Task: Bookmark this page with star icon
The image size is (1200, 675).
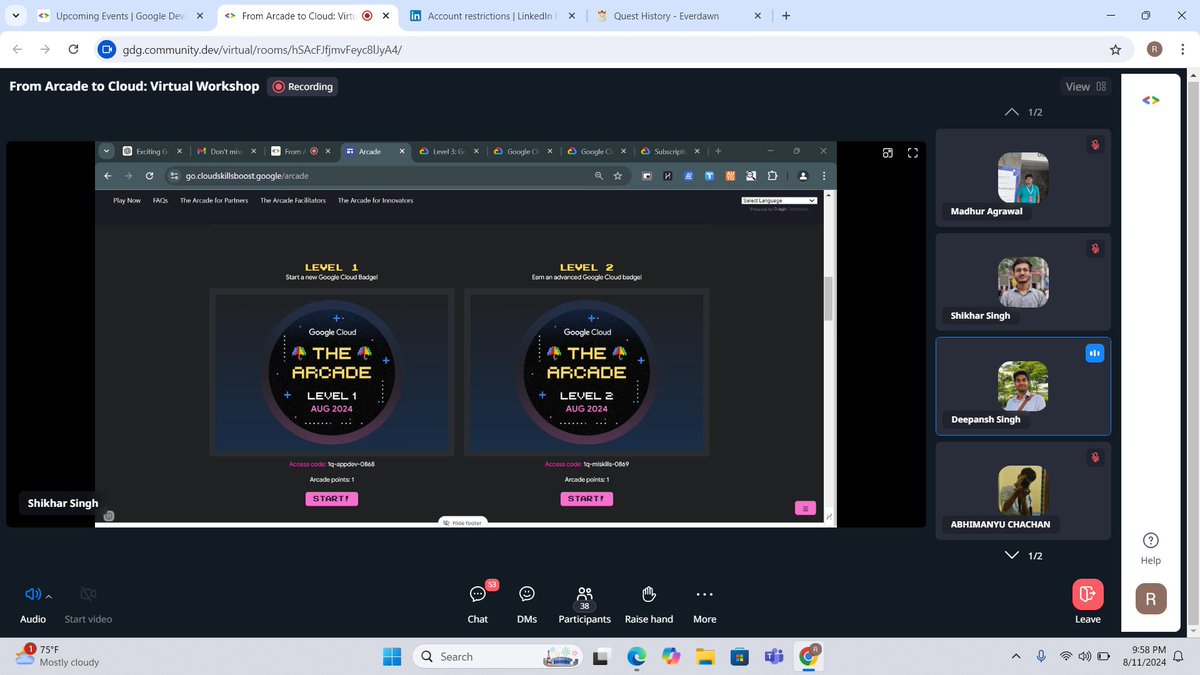Action: [x=1115, y=49]
